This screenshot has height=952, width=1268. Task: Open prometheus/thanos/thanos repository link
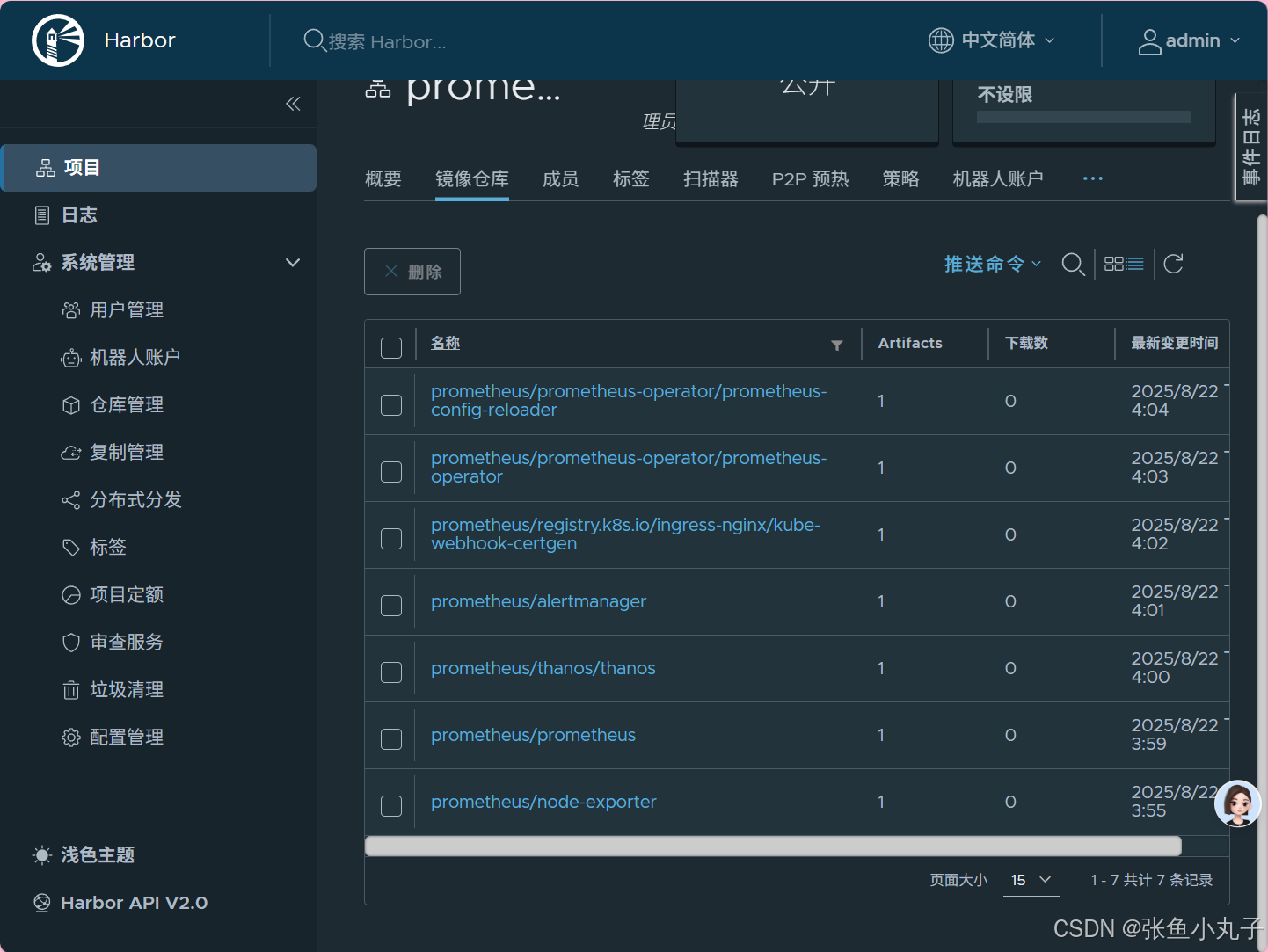[x=543, y=668]
